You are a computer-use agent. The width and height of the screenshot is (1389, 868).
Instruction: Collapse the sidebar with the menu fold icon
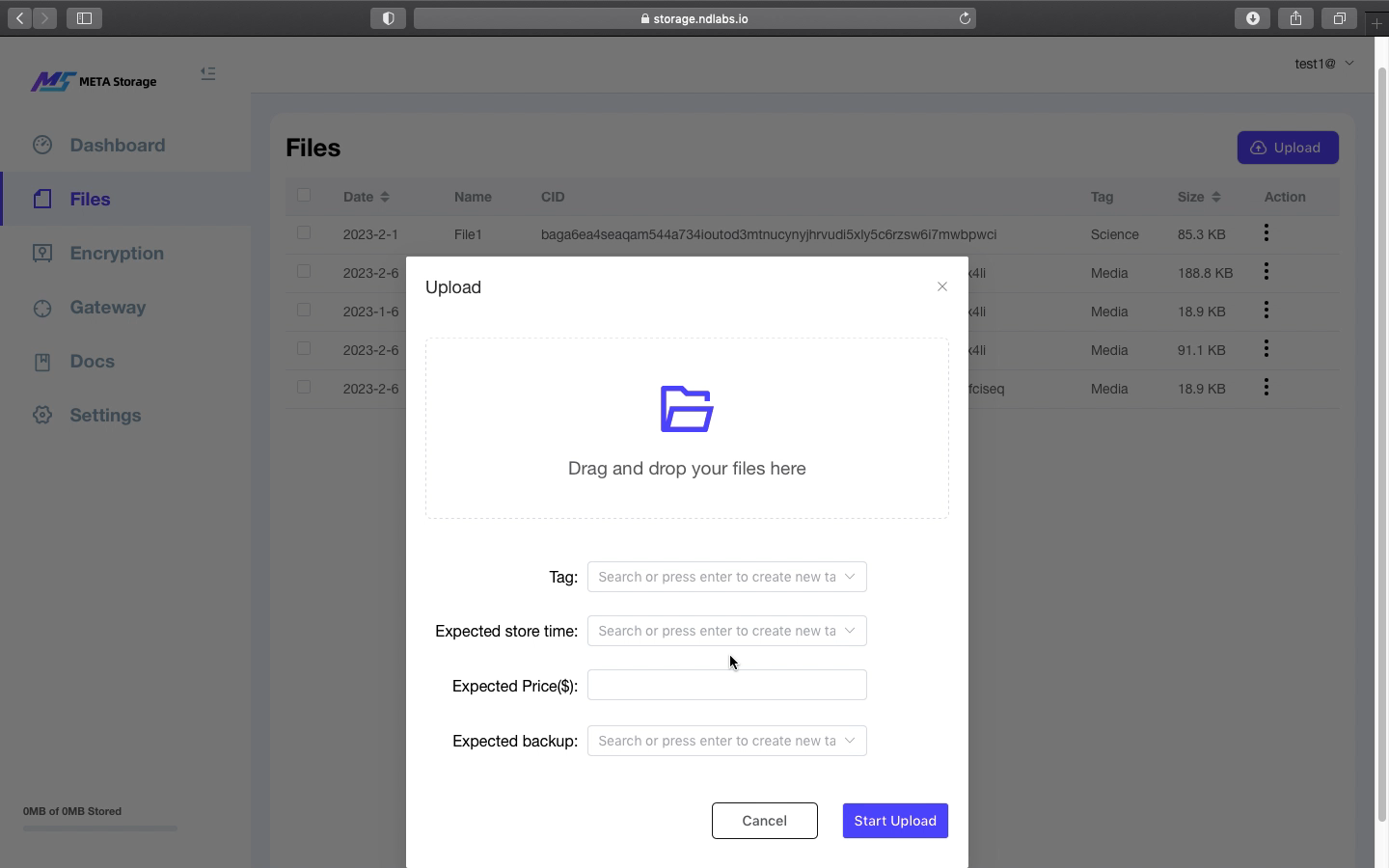pyautogui.click(x=208, y=73)
